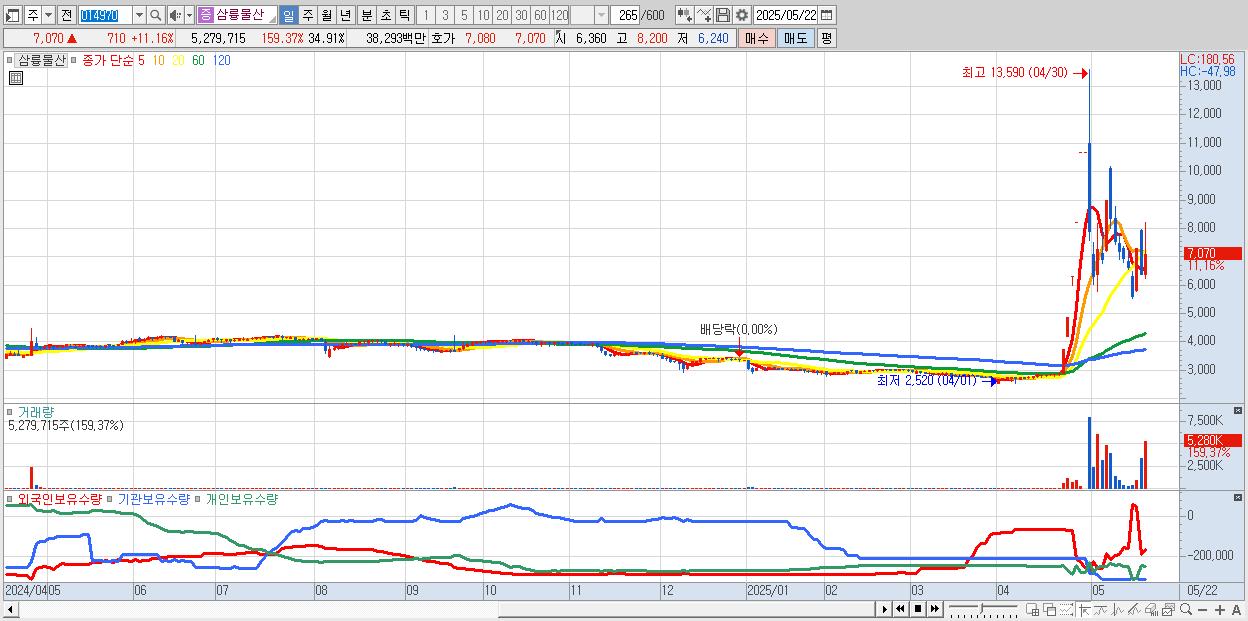Click the 외국인보유수량 legend label

59,498
